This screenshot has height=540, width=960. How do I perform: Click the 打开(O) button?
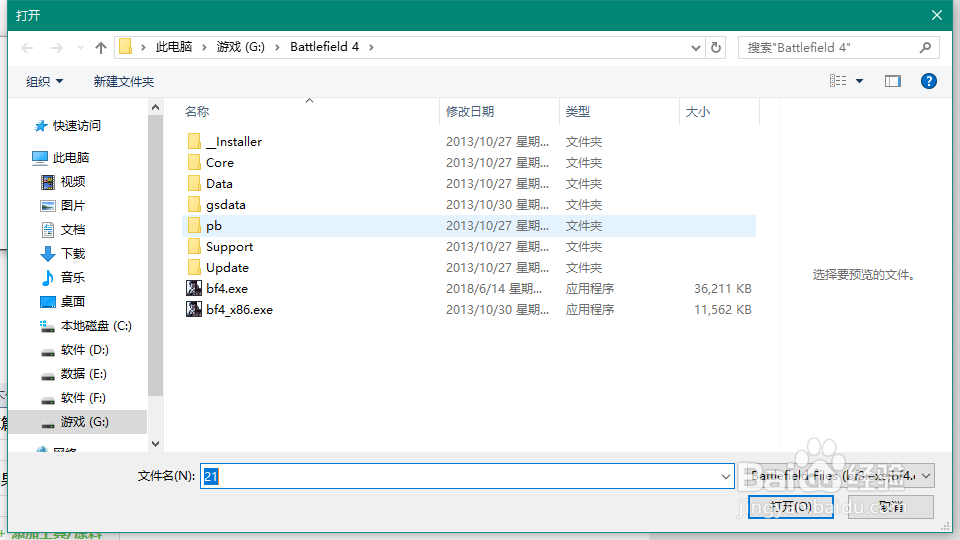coord(790,507)
